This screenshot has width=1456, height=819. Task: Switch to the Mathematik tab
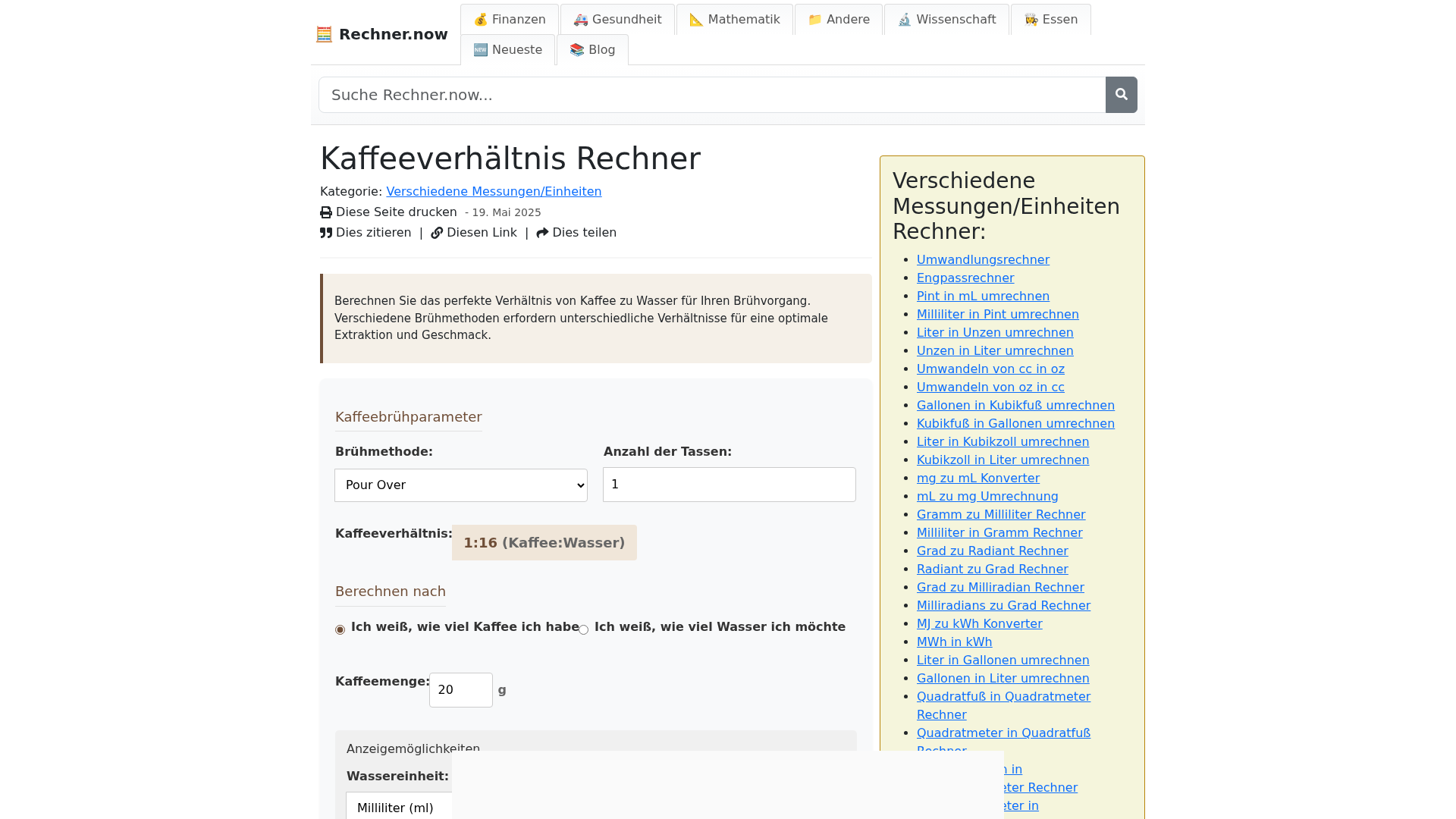point(734,20)
